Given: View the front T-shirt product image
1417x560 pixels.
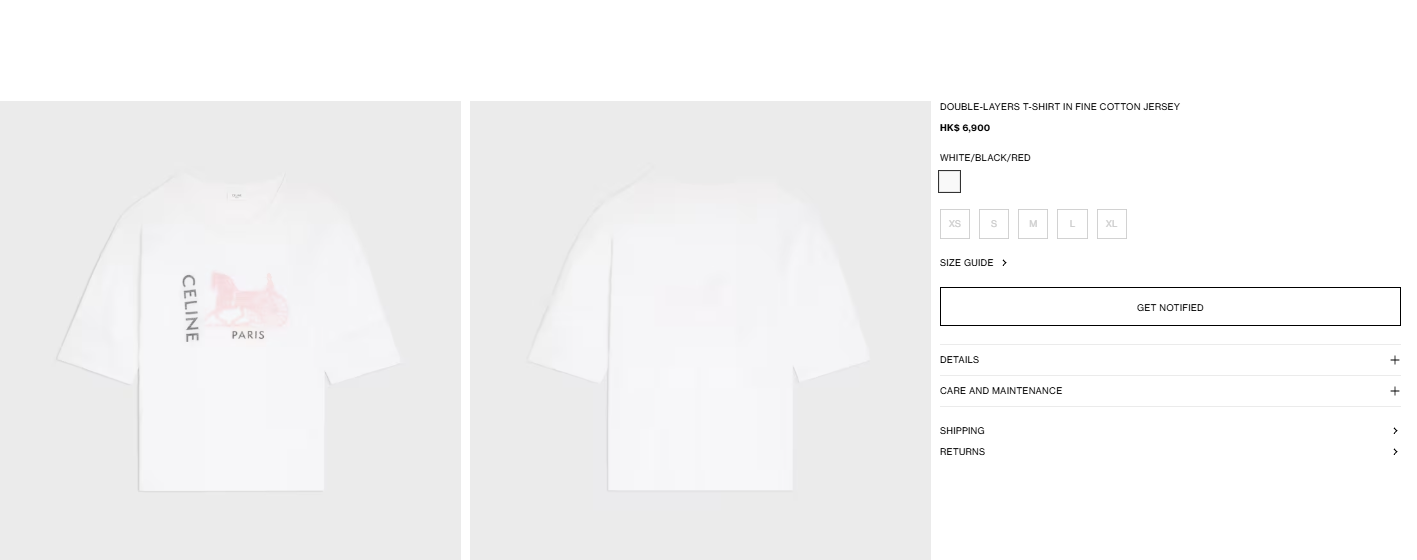Looking at the screenshot, I should [x=230, y=331].
